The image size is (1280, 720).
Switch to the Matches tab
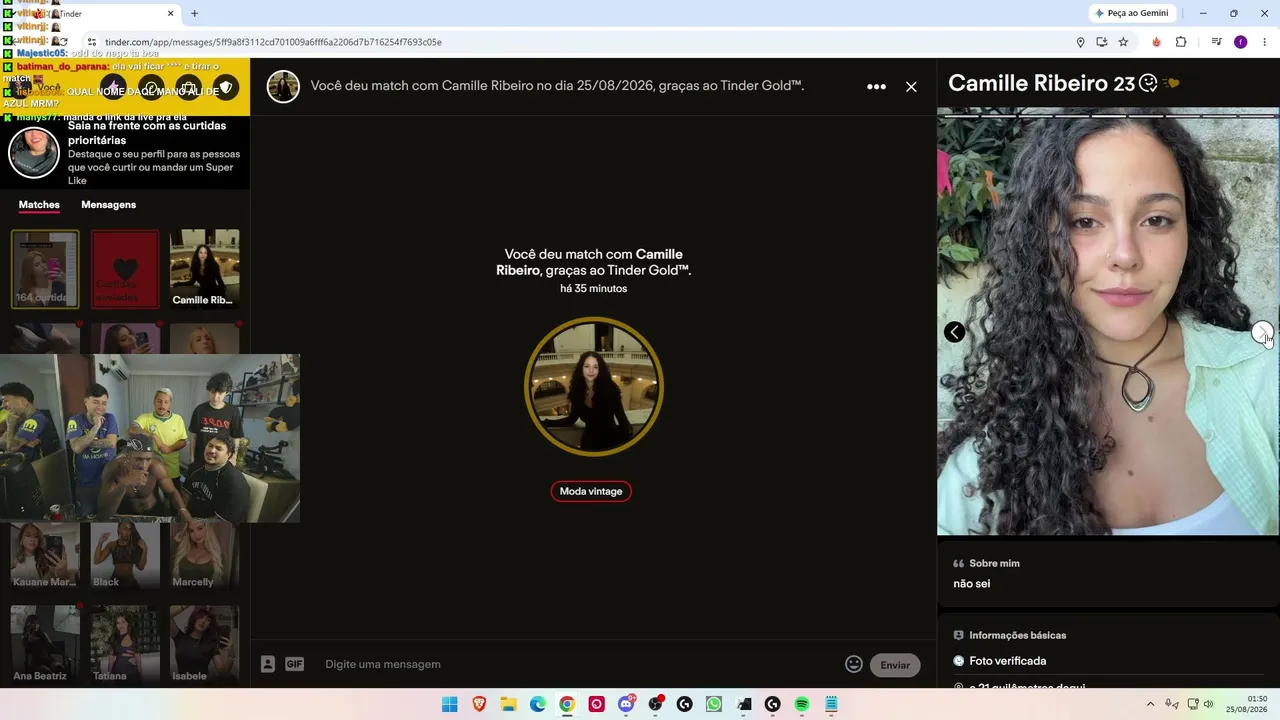[x=39, y=205]
